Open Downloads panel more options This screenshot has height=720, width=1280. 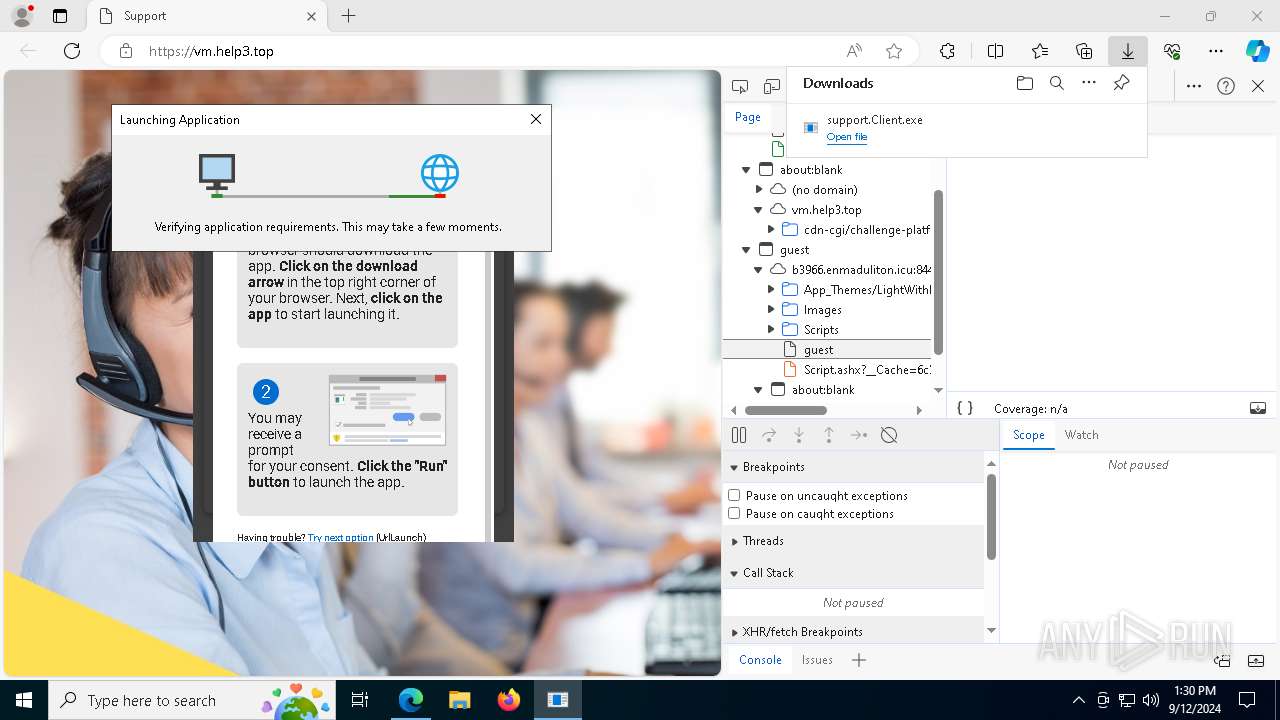tap(1089, 83)
